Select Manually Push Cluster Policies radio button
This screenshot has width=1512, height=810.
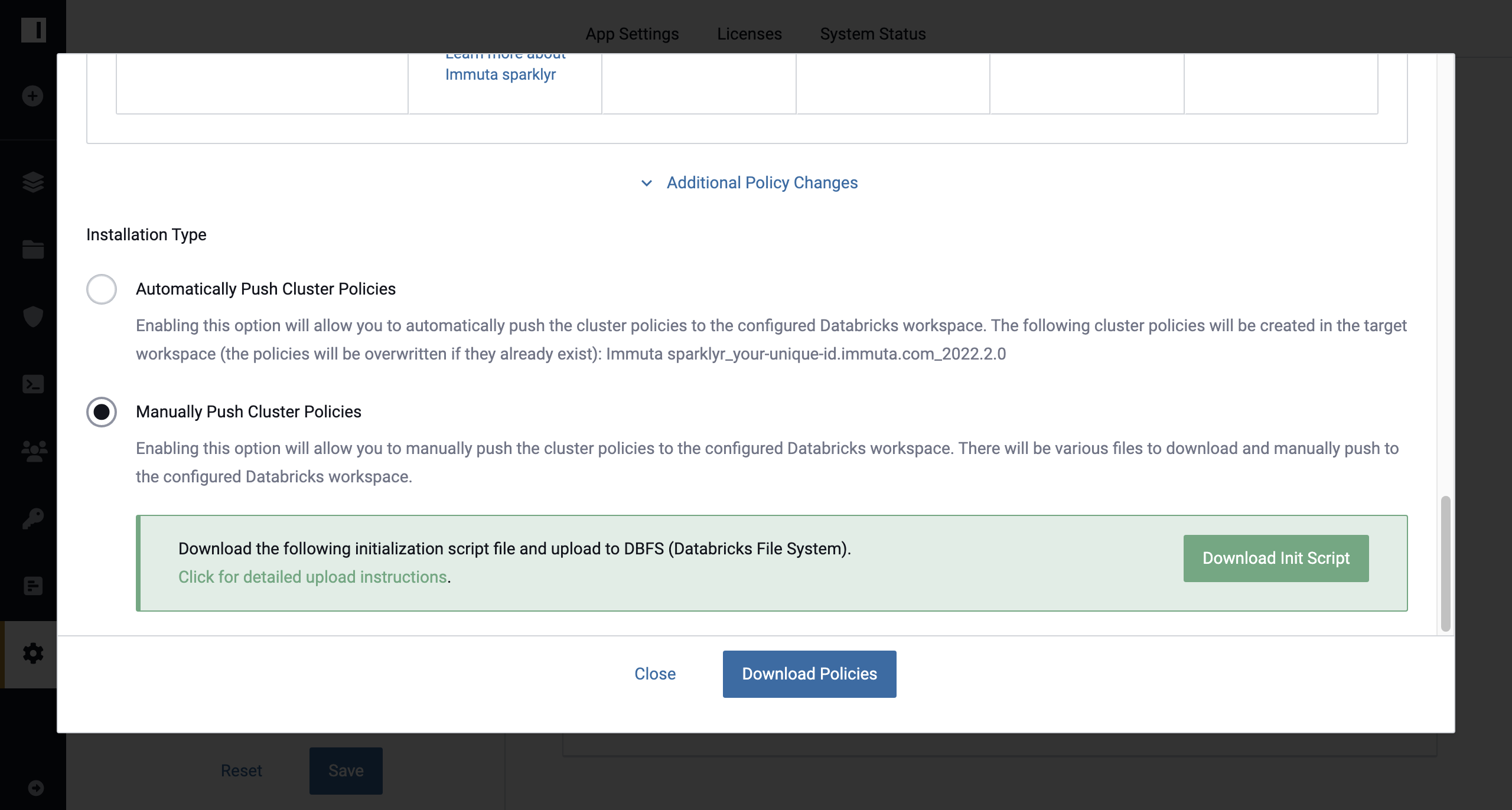click(100, 410)
